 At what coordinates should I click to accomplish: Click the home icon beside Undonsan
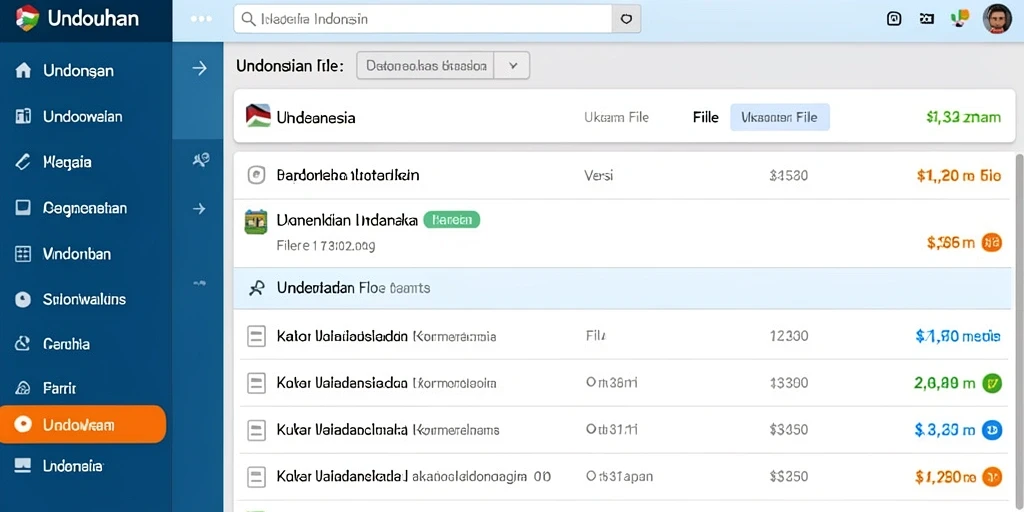coord(23,71)
